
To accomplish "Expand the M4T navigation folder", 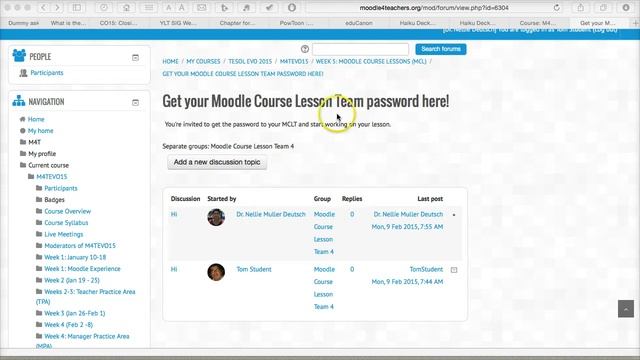I will (34, 142).
